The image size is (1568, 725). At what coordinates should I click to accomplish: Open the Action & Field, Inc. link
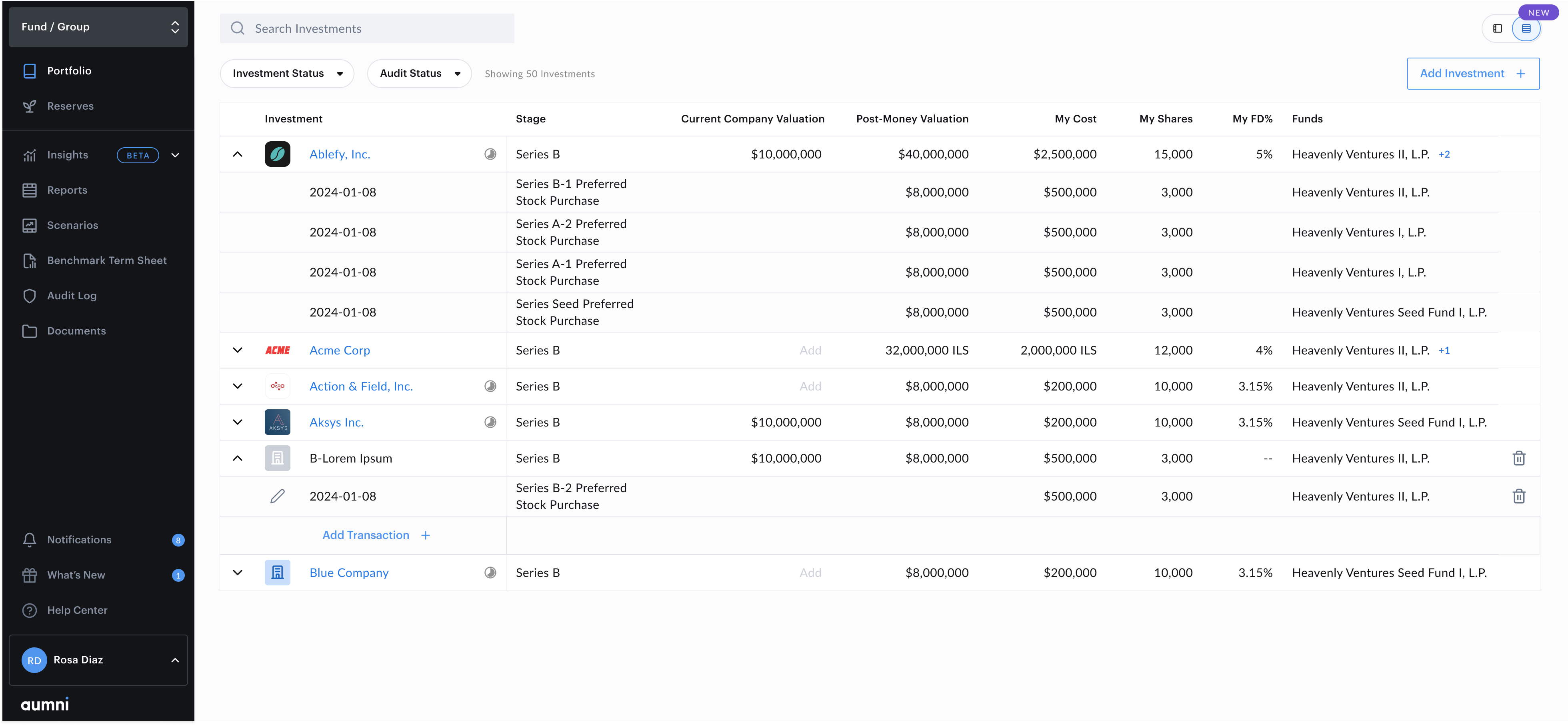click(361, 387)
